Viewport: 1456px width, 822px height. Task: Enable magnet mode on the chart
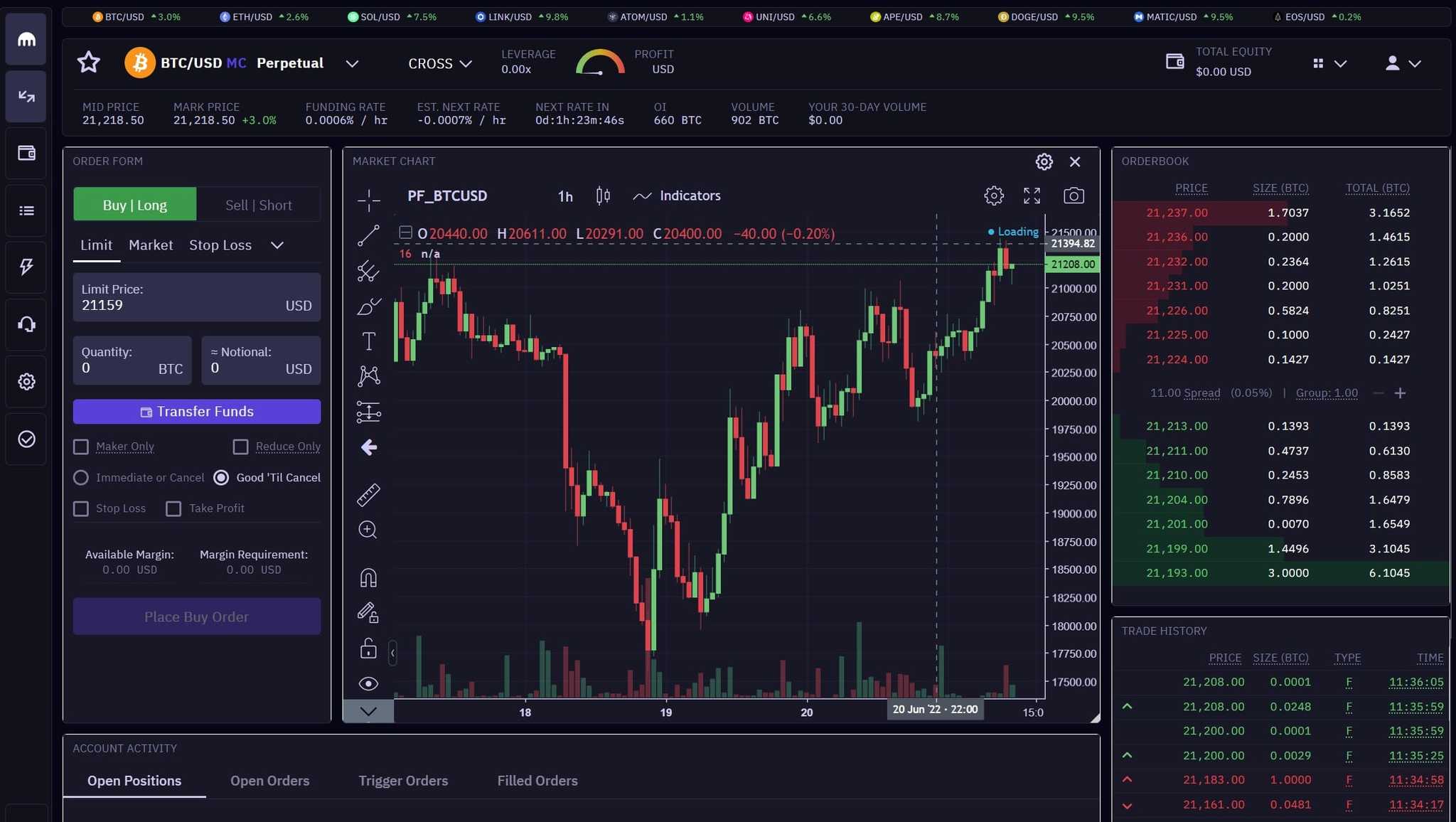click(x=368, y=577)
